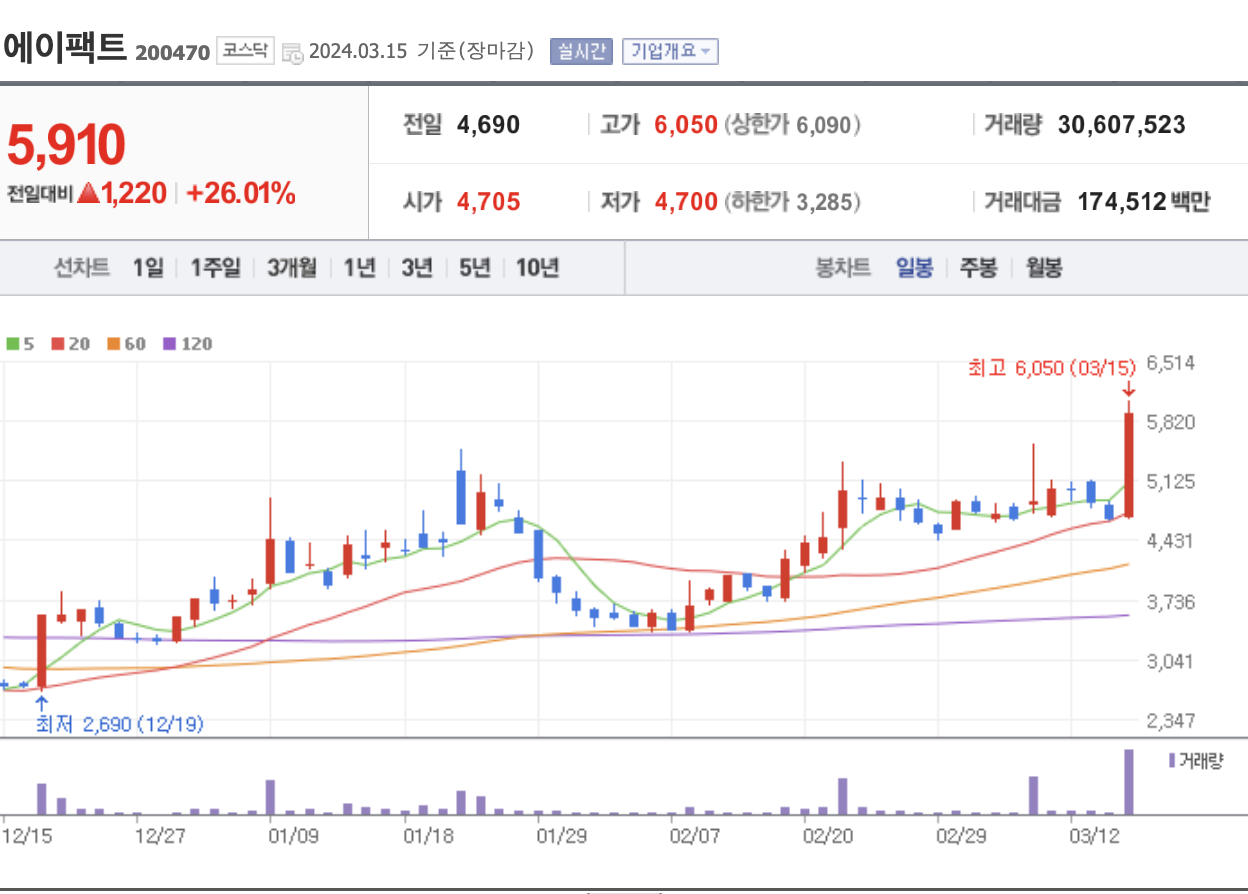Click the red 20-day moving average legend marker
The height and width of the screenshot is (894, 1248).
click(x=57, y=344)
